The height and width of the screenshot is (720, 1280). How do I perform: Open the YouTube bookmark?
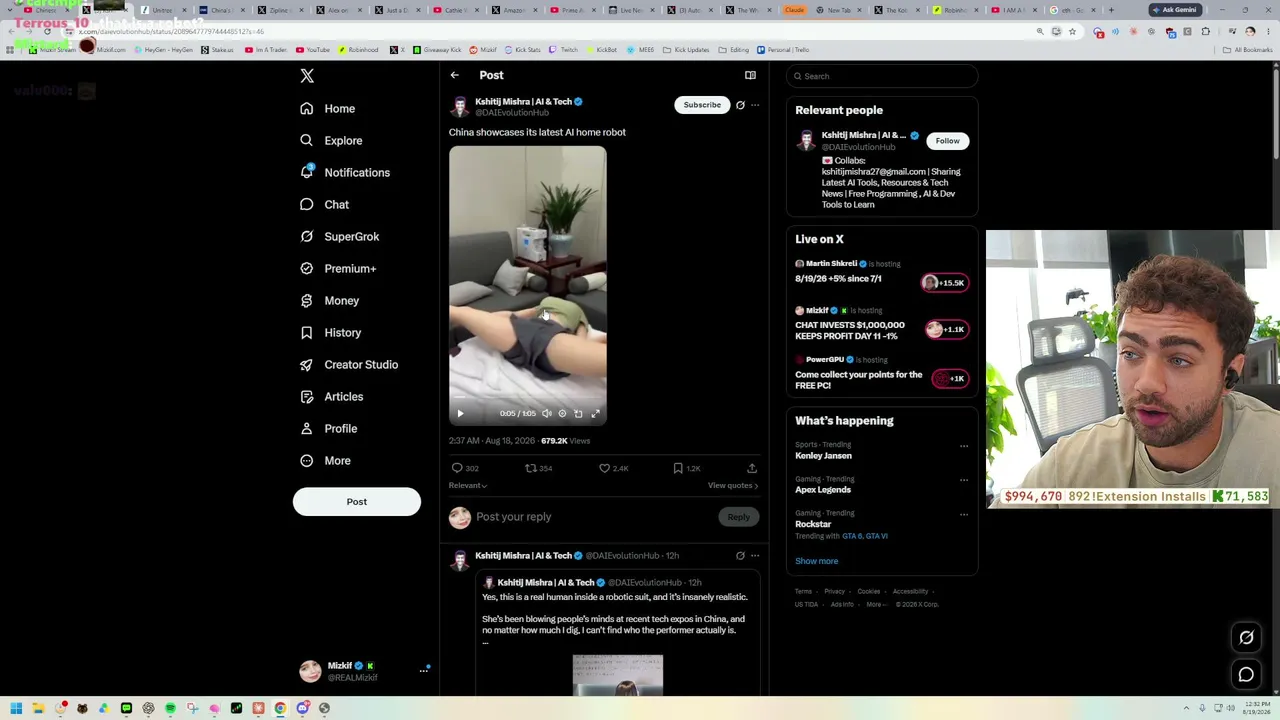click(313, 49)
